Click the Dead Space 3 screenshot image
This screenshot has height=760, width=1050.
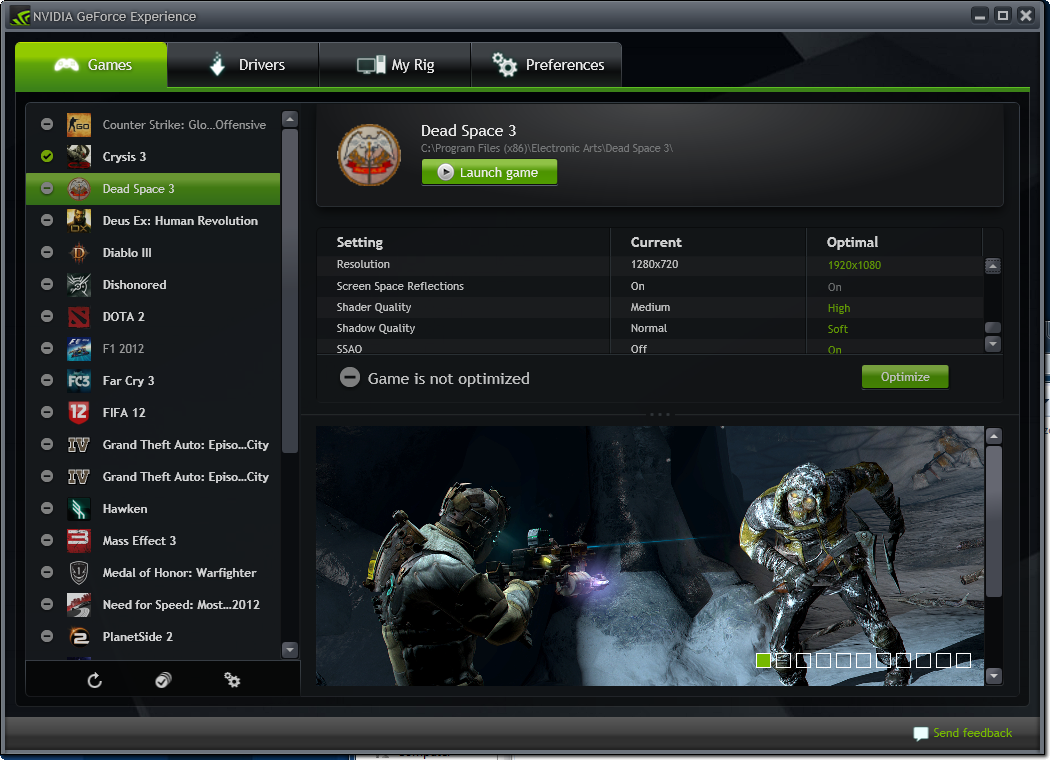coord(650,556)
